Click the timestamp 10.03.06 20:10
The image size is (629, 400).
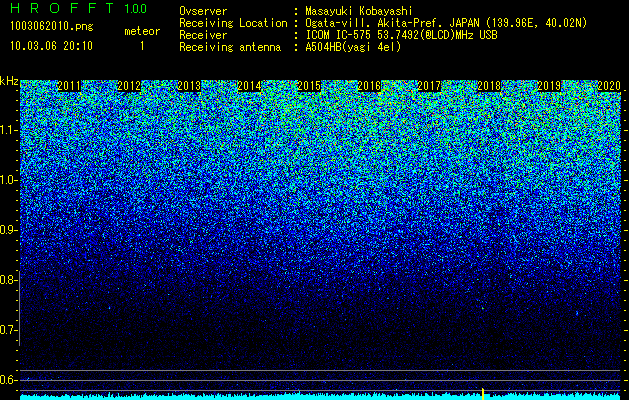tap(51, 46)
